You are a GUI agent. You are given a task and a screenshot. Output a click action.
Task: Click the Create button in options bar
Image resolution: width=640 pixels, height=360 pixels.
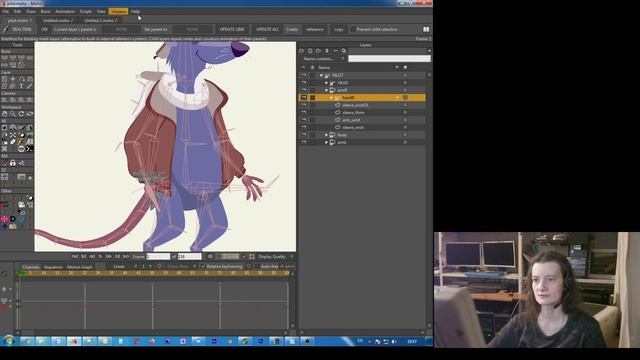[x=292, y=29]
